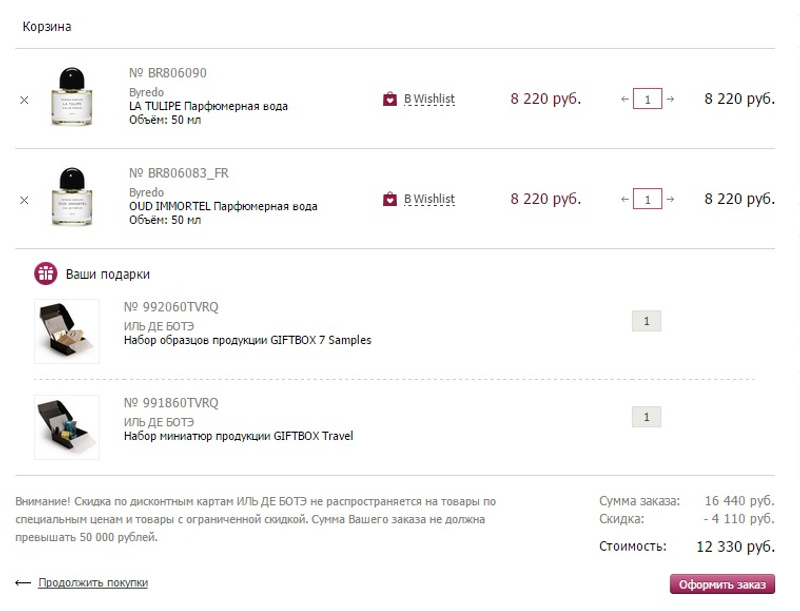This screenshot has width=800, height=611.
Task: Add LA TULIPE via В Wishlist link
Action: (429, 99)
